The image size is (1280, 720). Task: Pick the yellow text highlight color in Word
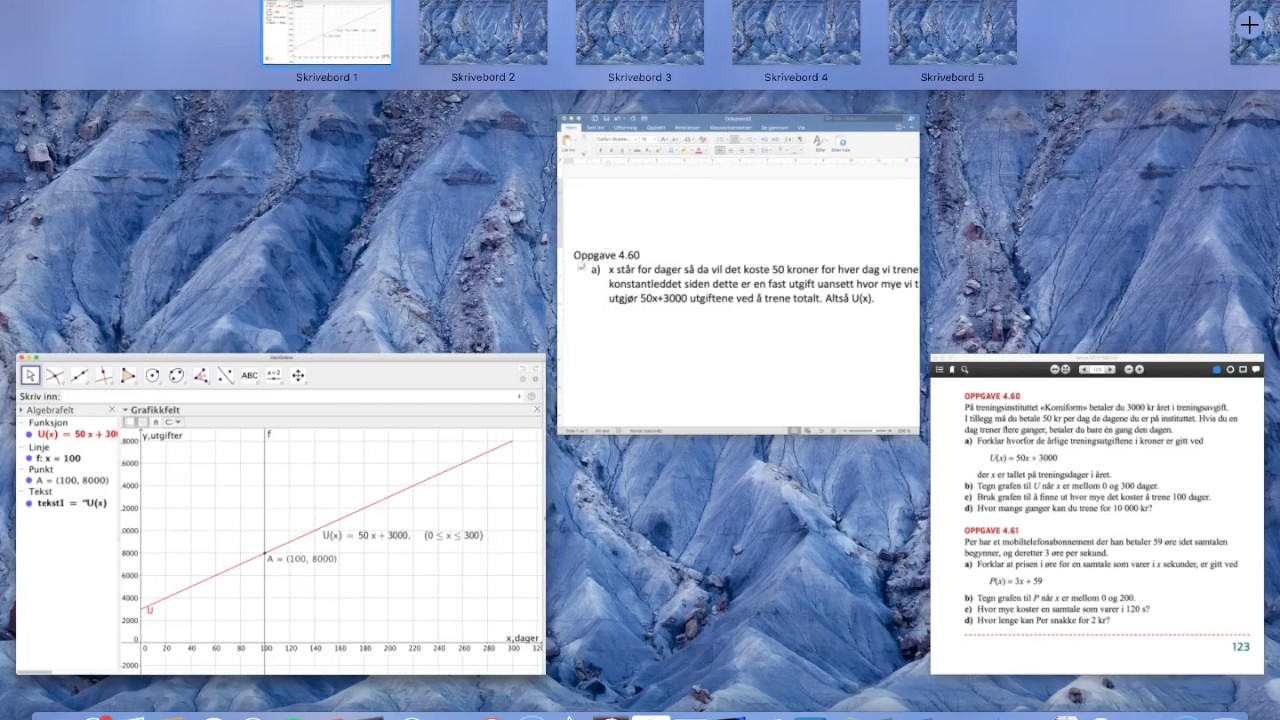(684, 151)
